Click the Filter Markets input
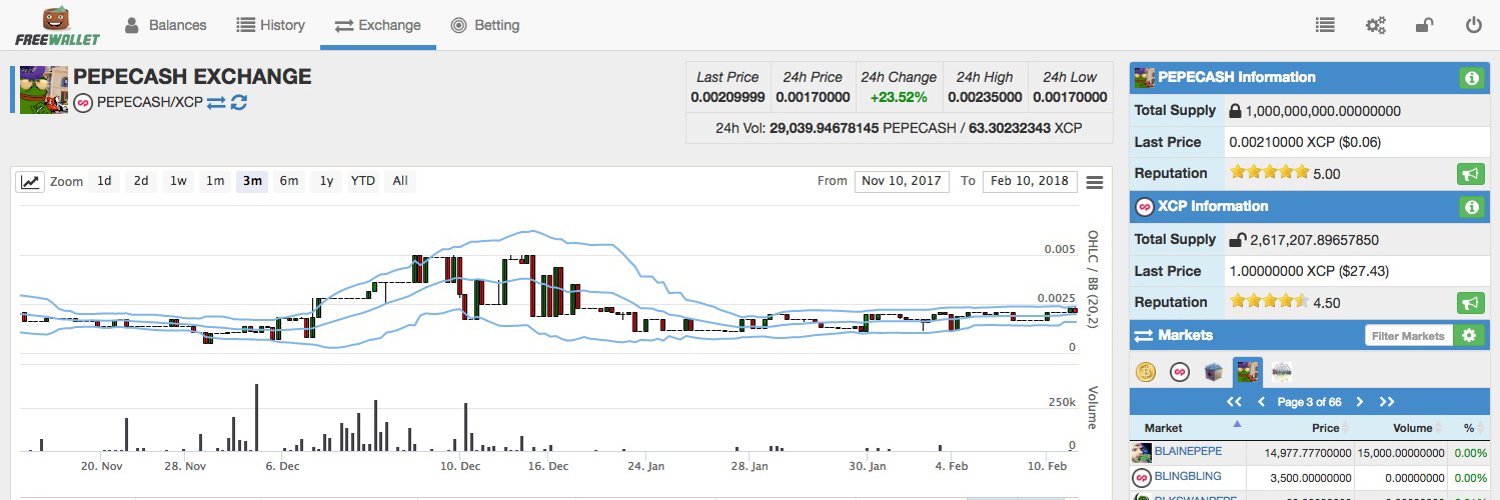Viewport: 1500px width, 500px height. pyautogui.click(x=1410, y=336)
